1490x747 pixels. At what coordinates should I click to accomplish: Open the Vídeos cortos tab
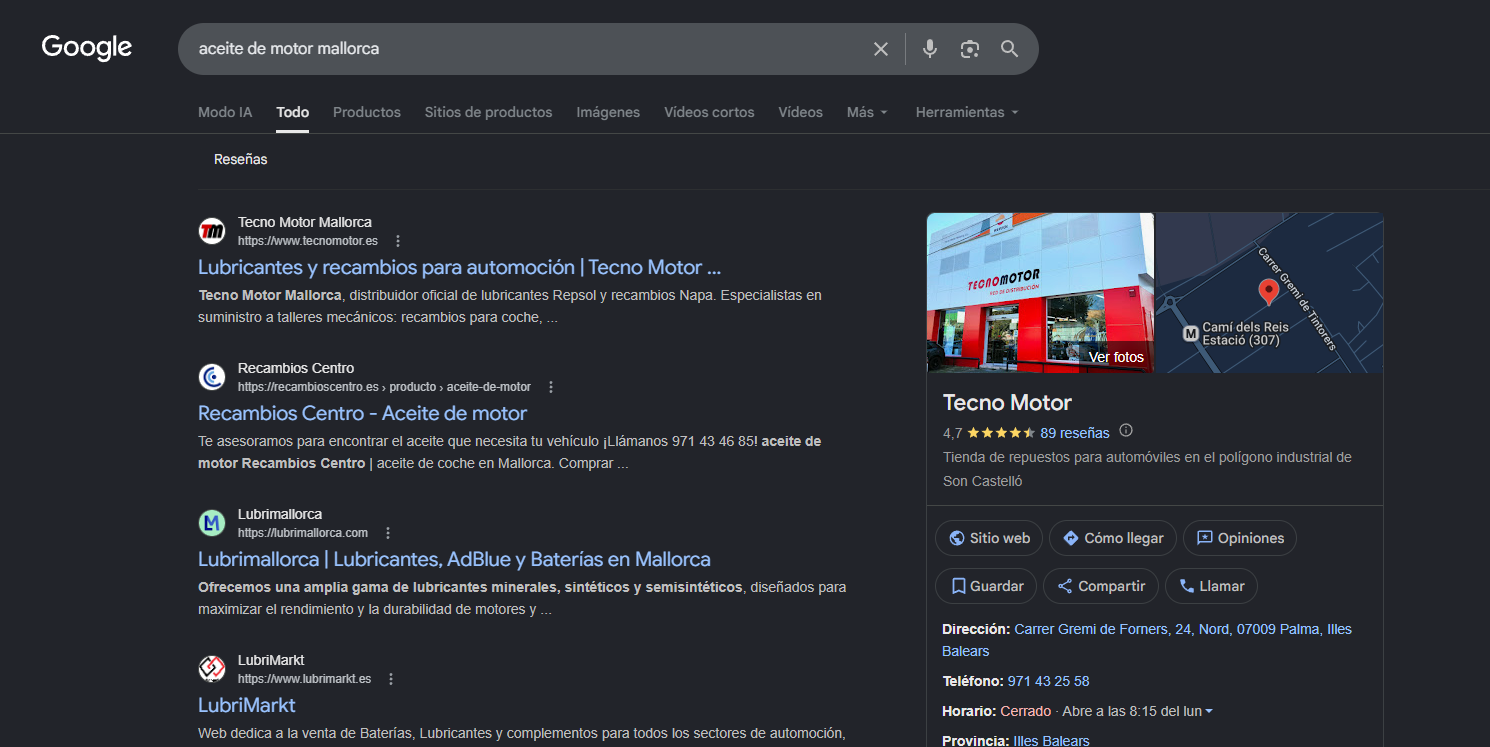click(709, 112)
